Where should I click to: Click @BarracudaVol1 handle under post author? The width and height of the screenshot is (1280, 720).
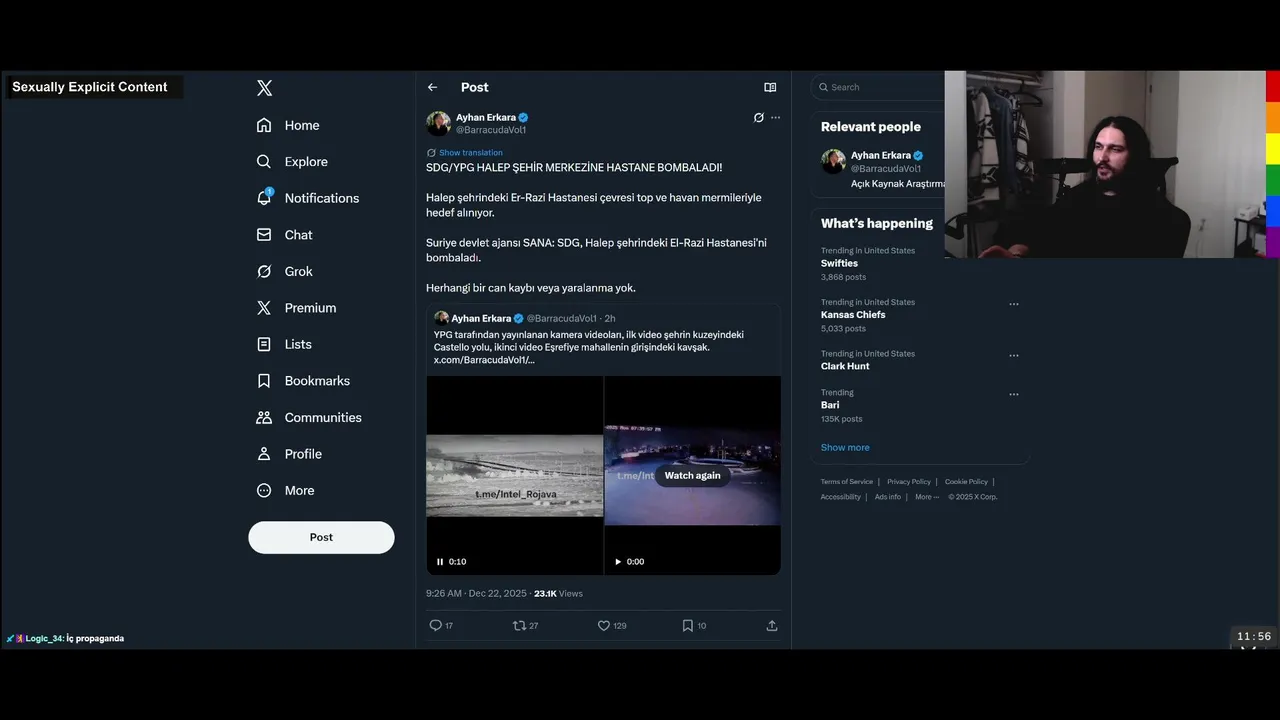pos(491,130)
